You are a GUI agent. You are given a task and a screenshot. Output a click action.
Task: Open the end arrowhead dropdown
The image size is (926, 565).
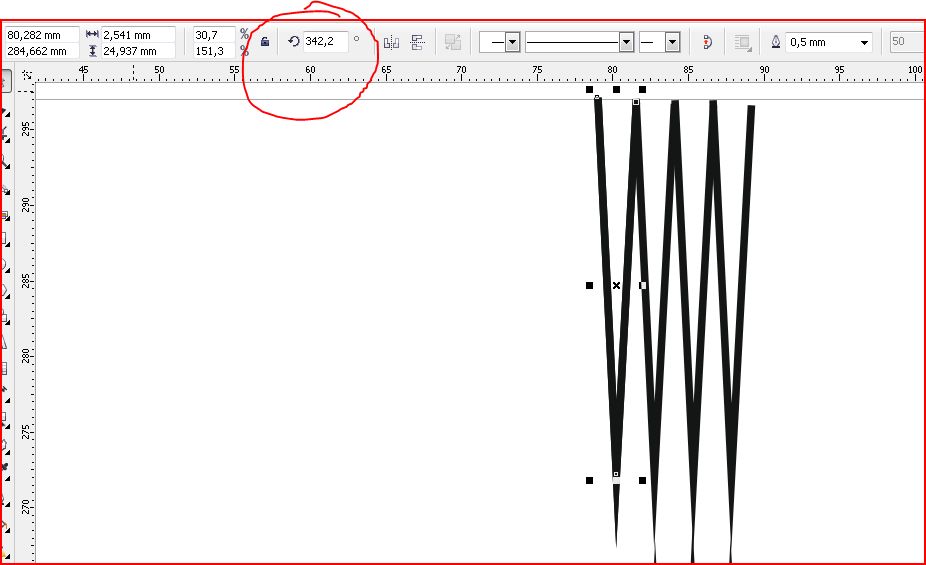pyautogui.click(x=672, y=42)
